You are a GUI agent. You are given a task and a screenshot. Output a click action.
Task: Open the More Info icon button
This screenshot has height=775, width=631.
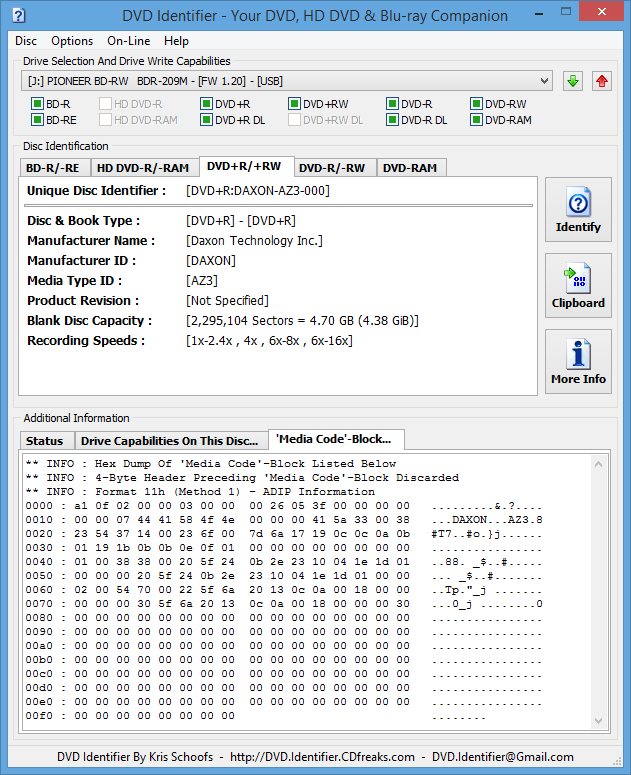[x=578, y=354]
